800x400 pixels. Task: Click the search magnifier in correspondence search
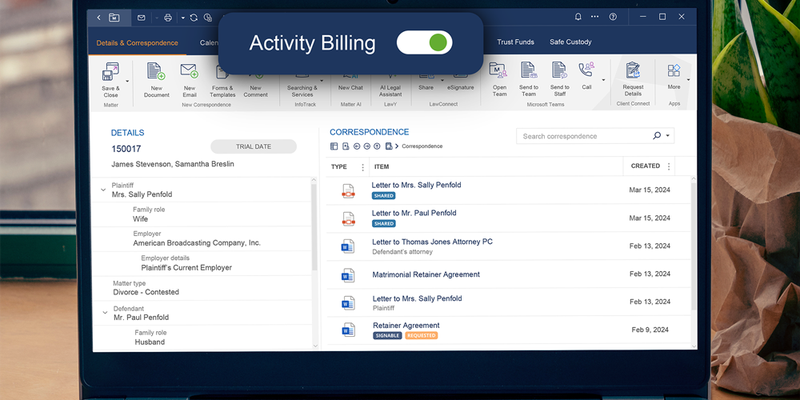(x=657, y=136)
